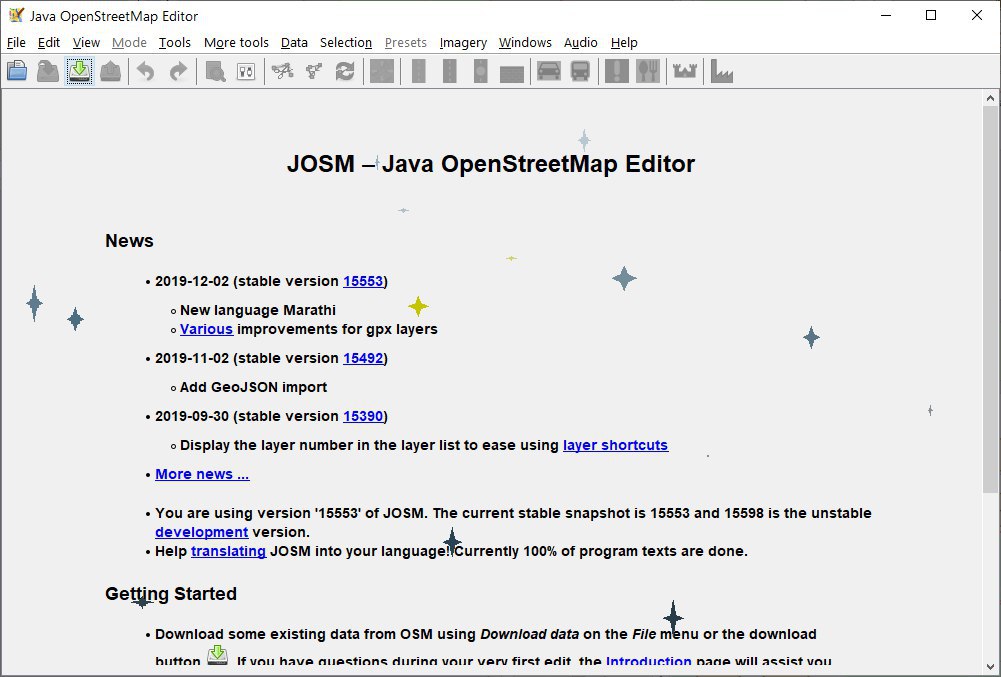Screen dimensions: 1001x677
Task: Click the green Download data icon
Action: click(x=79, y=71)
